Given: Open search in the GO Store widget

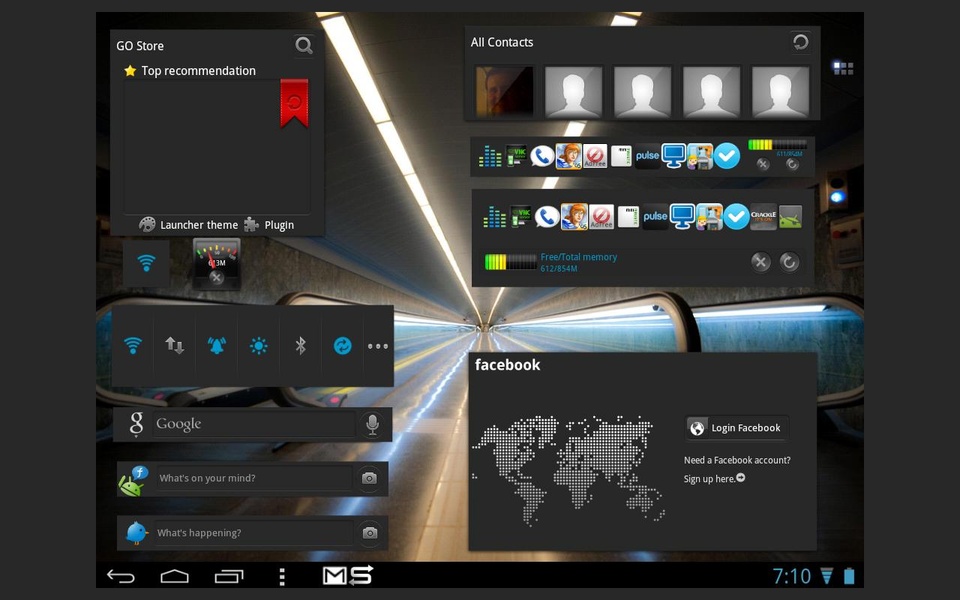Looking at the screenshot, I should 304,45.
